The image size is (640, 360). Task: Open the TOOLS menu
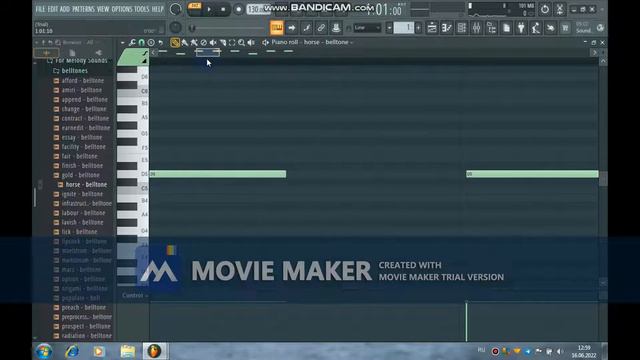(x=142, y=9)
